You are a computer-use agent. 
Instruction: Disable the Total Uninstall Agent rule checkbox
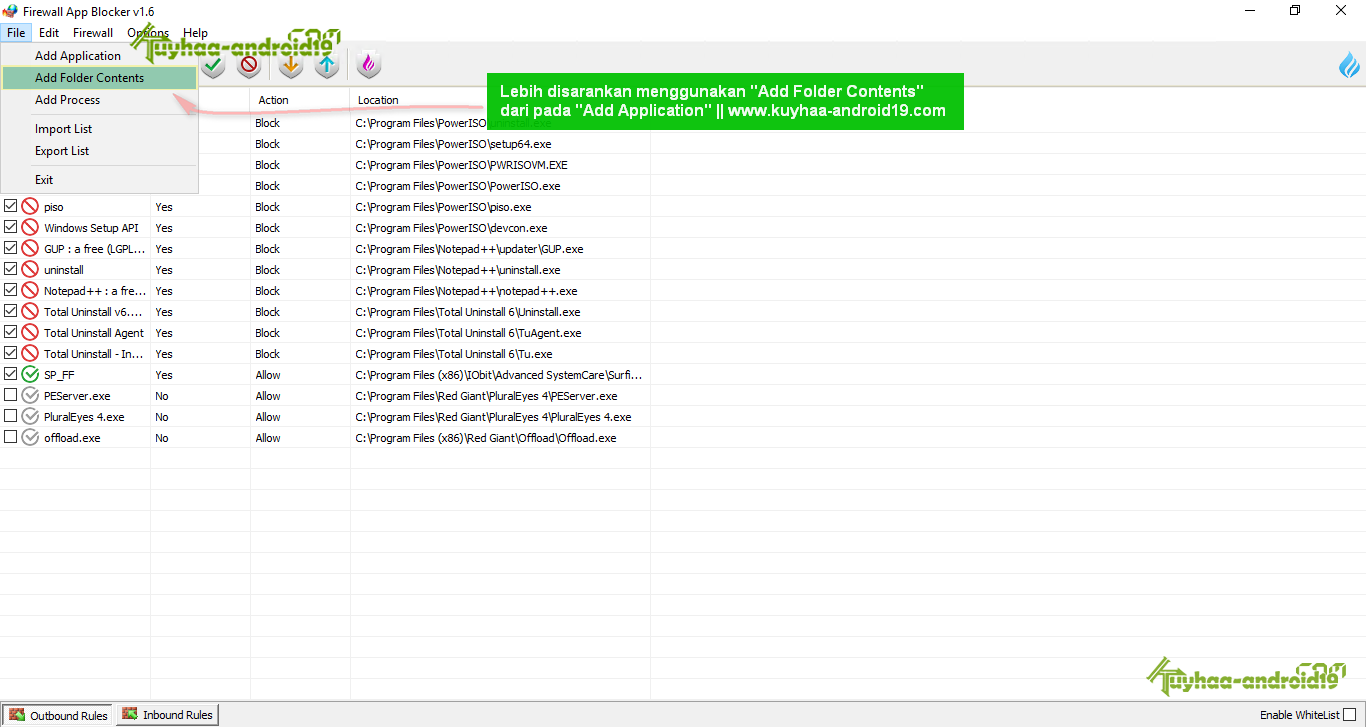pyautogui.click(x=10, y=332)
